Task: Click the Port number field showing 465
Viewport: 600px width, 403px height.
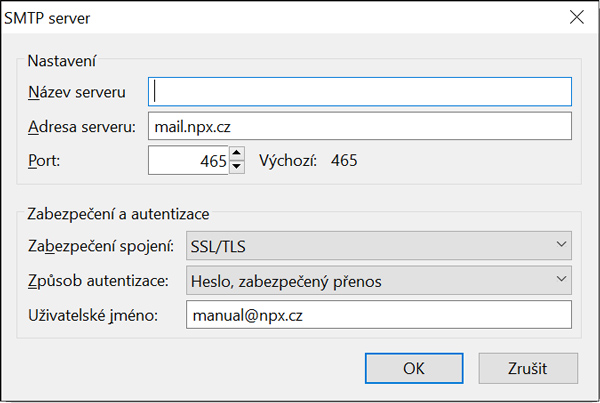Action: point(188,160)
